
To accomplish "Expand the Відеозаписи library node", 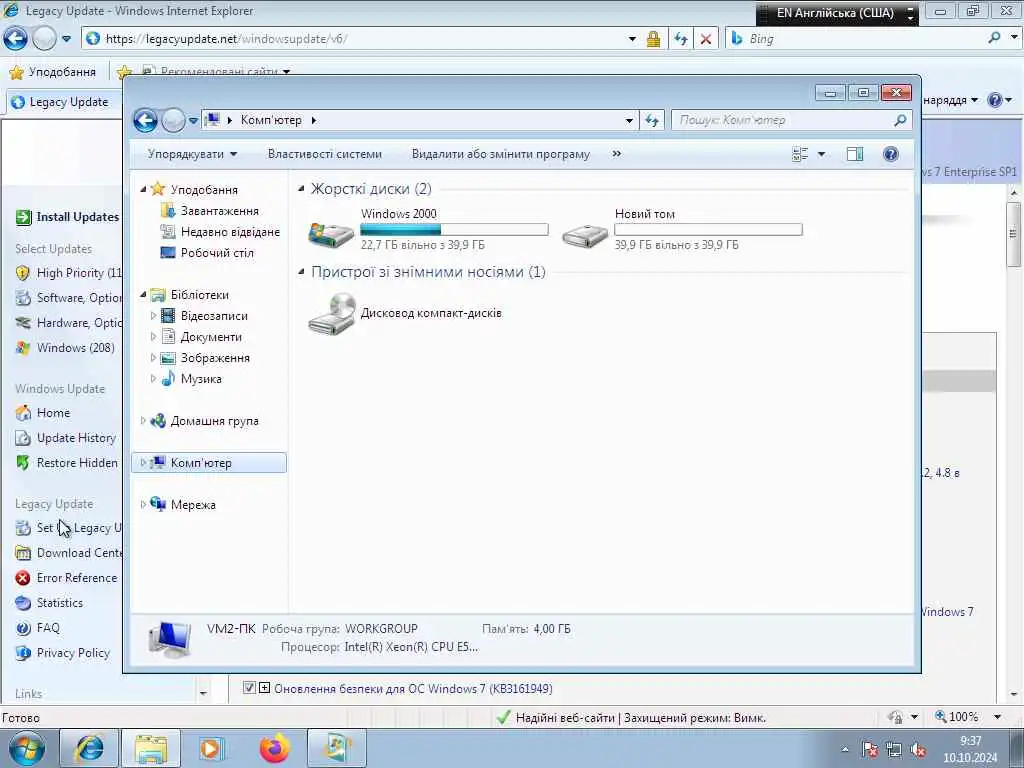I will 153,315.
